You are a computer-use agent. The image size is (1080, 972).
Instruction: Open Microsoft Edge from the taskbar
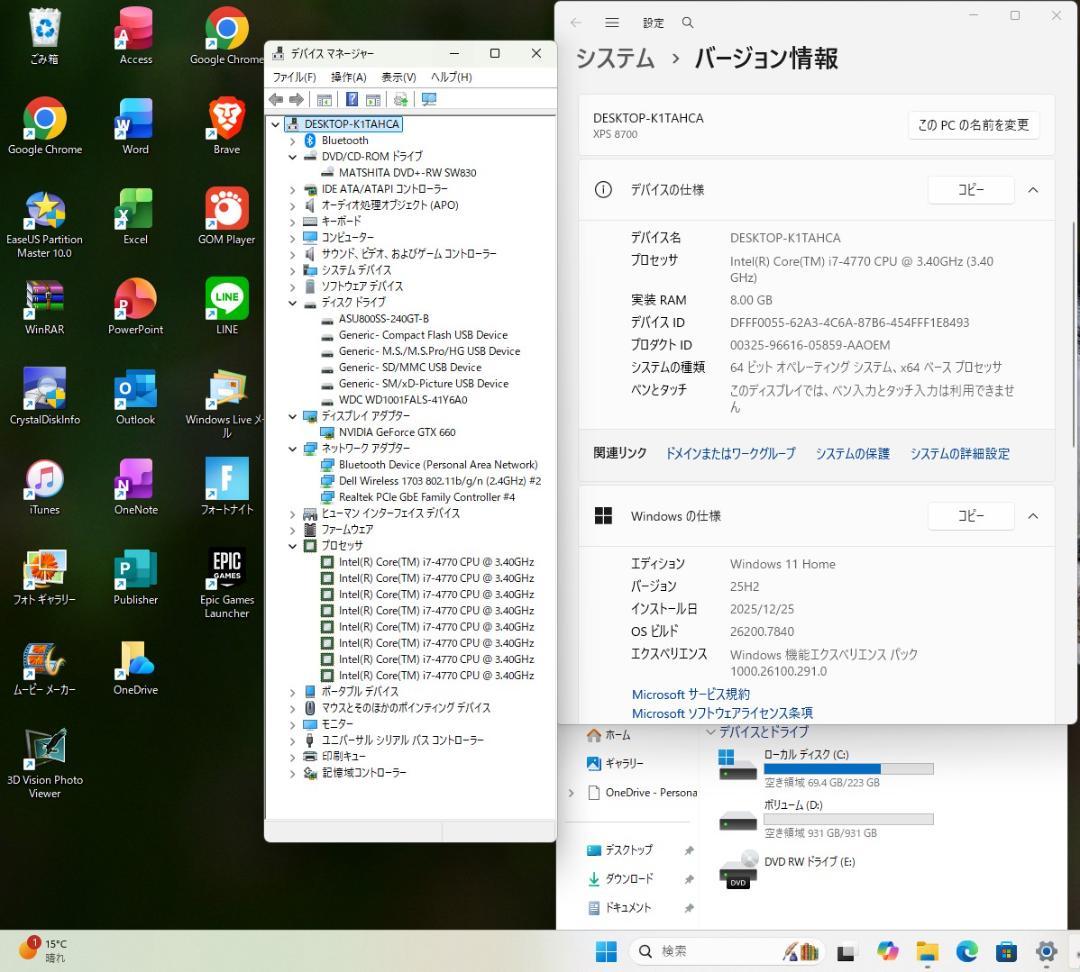(x=967, y=951)
